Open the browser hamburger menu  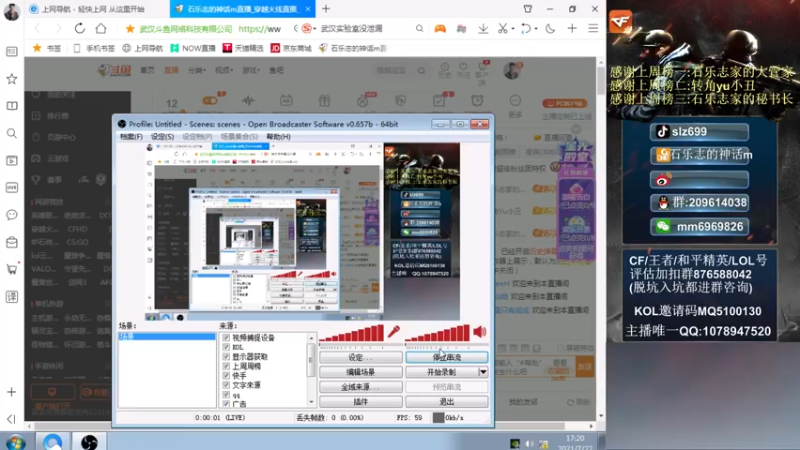pyautogui.click(x=593, y=29)
